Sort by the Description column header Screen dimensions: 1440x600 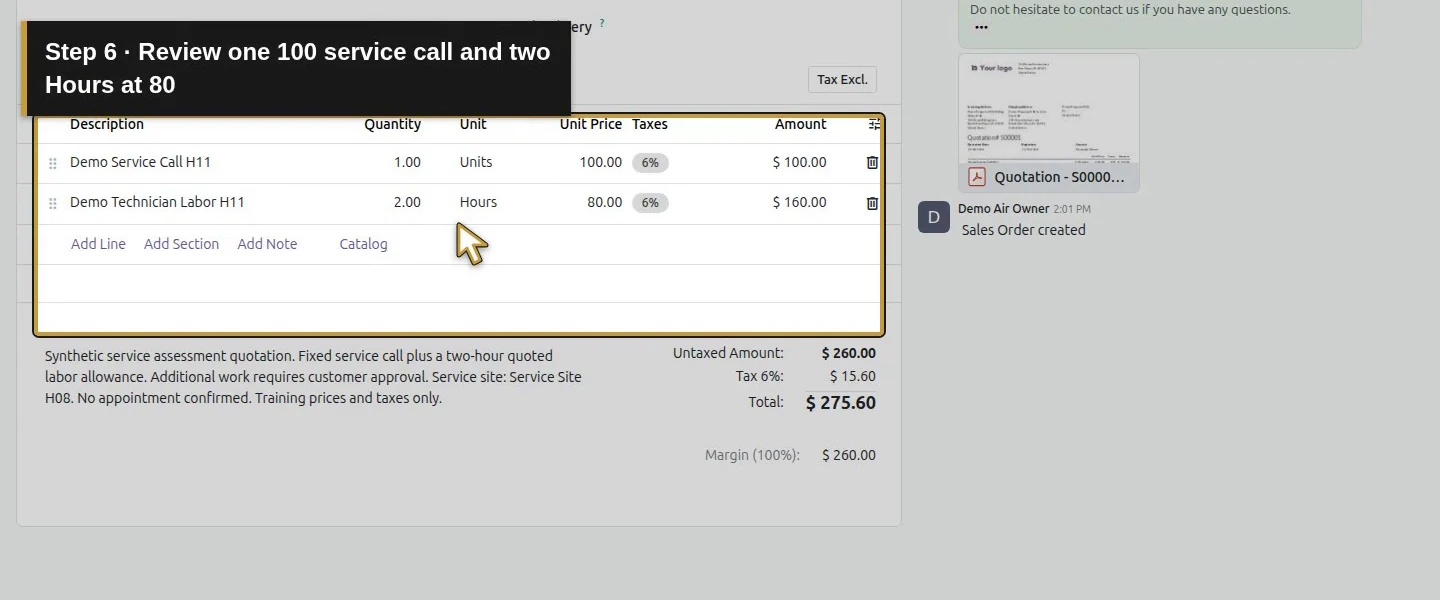[x=107, y=124]
